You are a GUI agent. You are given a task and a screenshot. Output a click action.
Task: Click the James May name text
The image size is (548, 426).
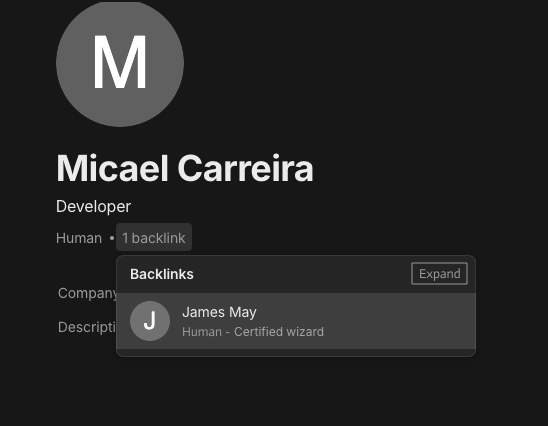pyautogui.click(x=219, y=312)
